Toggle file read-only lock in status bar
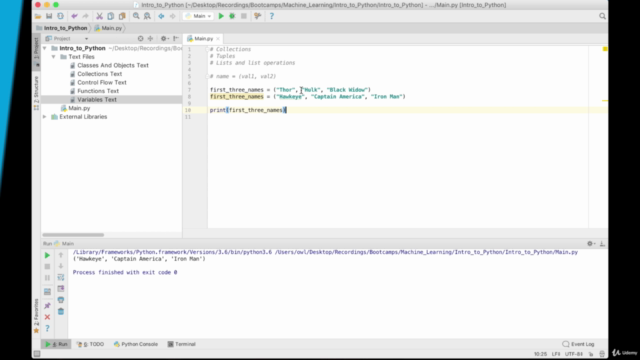This screenshot has width=640, height=360. [x=591, y=354]
